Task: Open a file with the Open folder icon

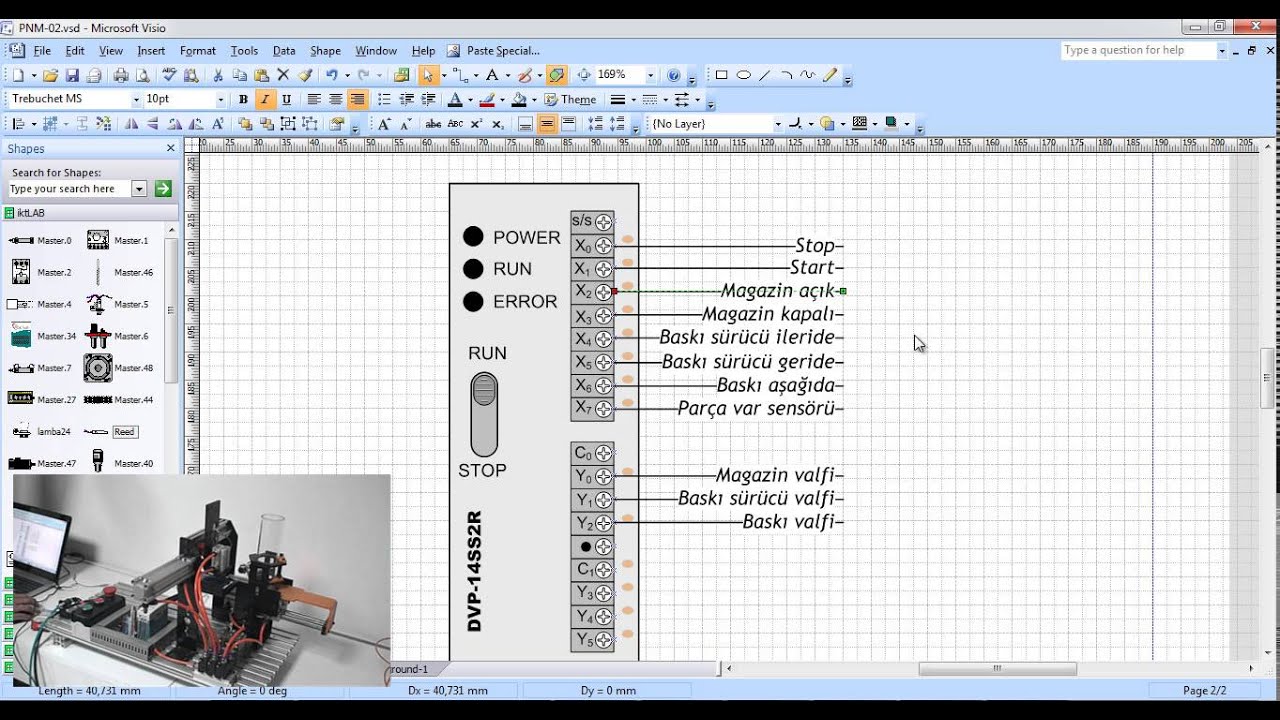Action: pos(52,75)
